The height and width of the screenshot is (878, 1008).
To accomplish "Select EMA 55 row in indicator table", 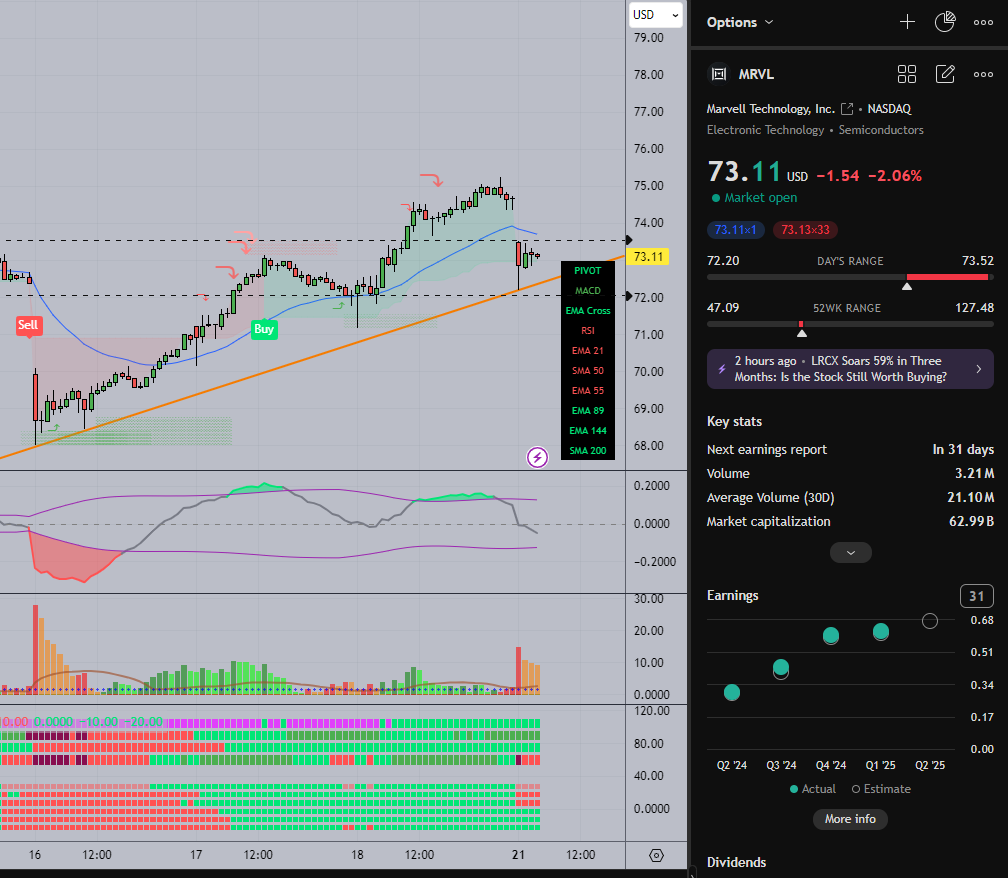I will pos(588,390).
